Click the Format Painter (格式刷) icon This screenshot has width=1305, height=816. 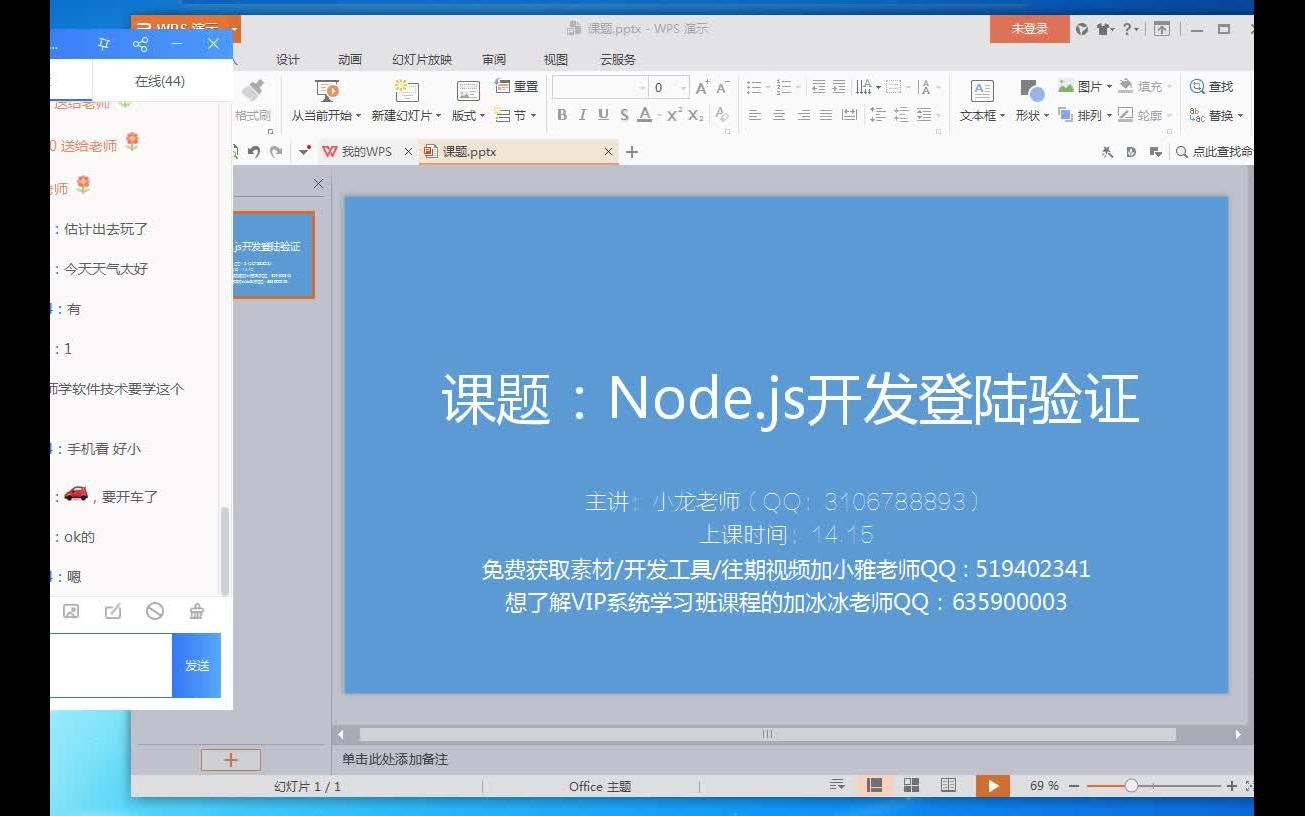253,91
